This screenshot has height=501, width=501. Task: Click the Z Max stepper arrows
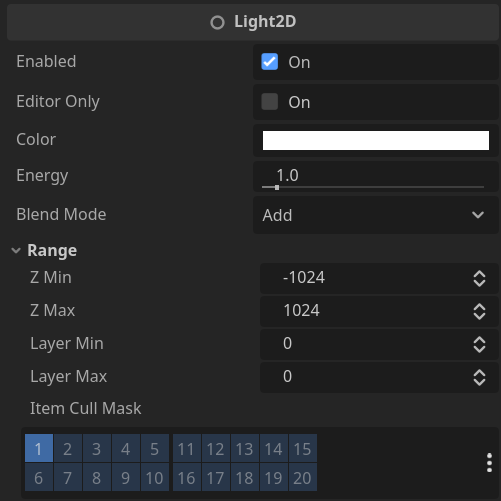coord(479,312)
